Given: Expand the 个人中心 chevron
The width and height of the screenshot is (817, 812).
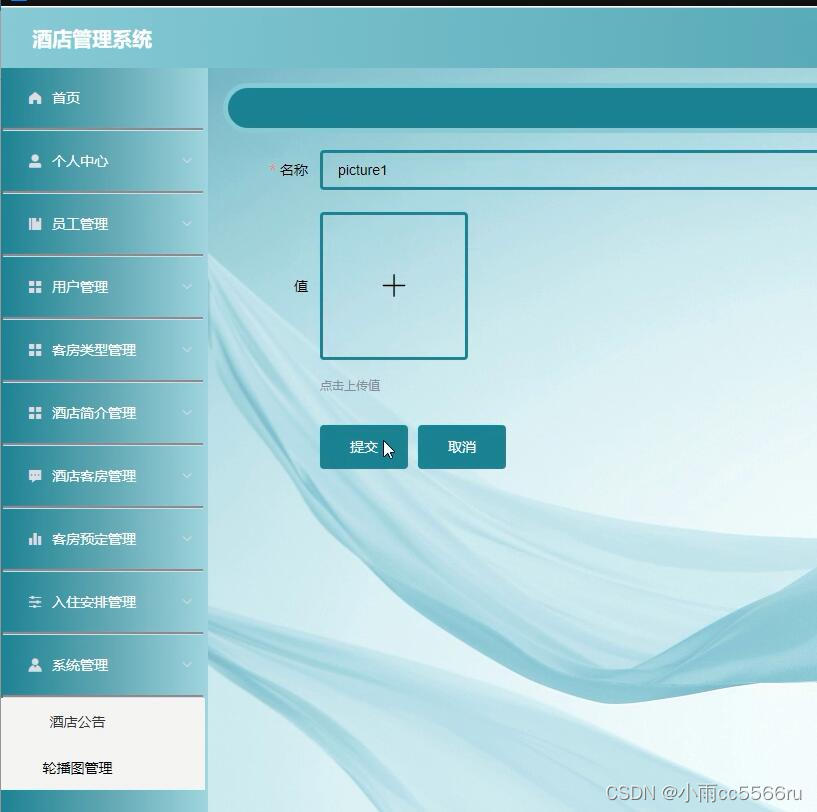Looking at the screenshot, I should pyautogui.click(x=187, y=161).
